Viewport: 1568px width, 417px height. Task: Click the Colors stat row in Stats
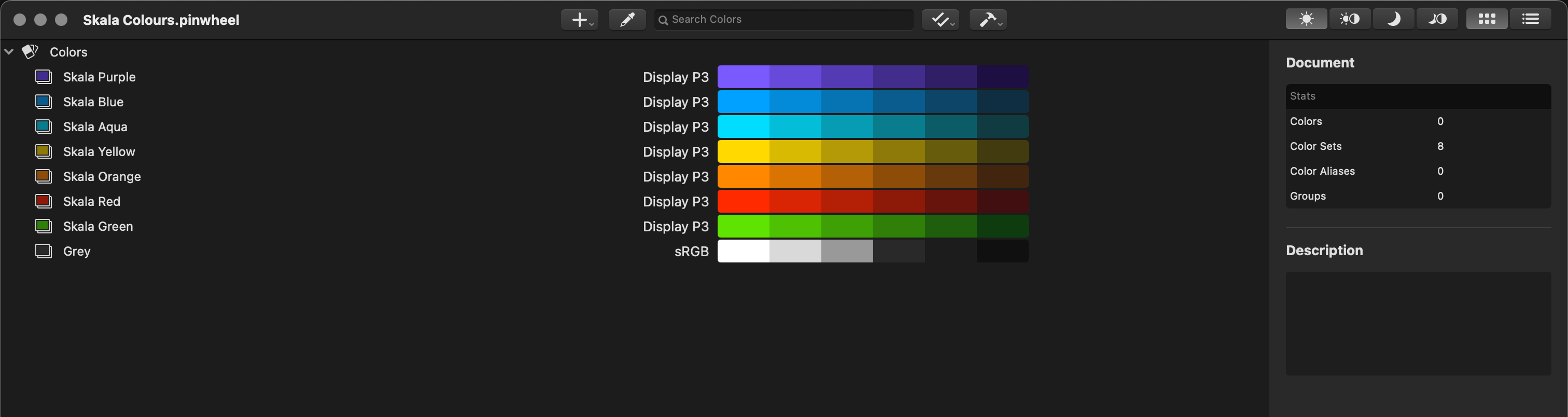point(1418,121)
